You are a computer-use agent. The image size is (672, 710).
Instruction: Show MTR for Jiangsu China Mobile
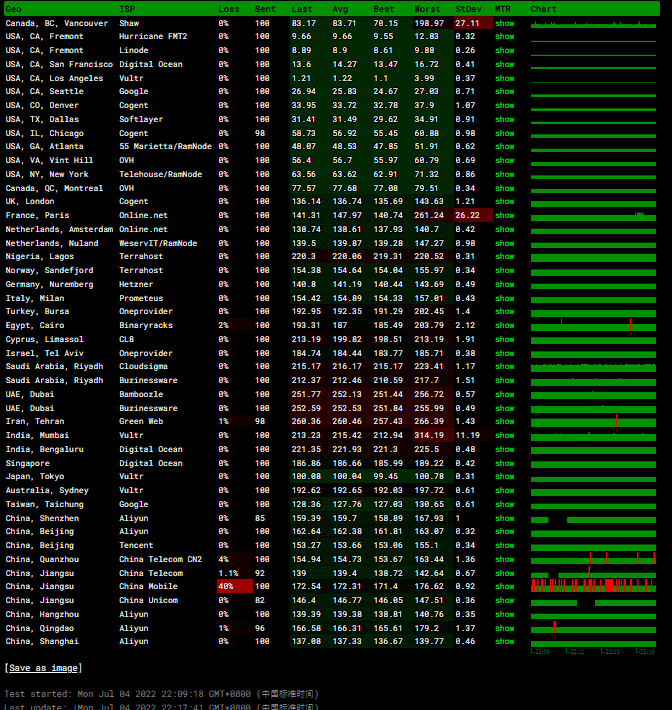point(504,586)
